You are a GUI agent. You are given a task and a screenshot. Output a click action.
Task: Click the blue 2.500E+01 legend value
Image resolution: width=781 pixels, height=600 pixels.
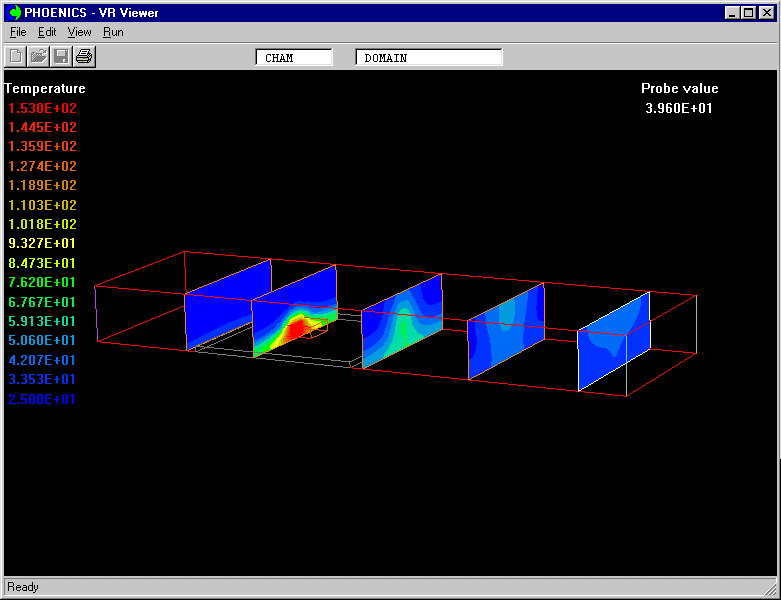point(42,399)
